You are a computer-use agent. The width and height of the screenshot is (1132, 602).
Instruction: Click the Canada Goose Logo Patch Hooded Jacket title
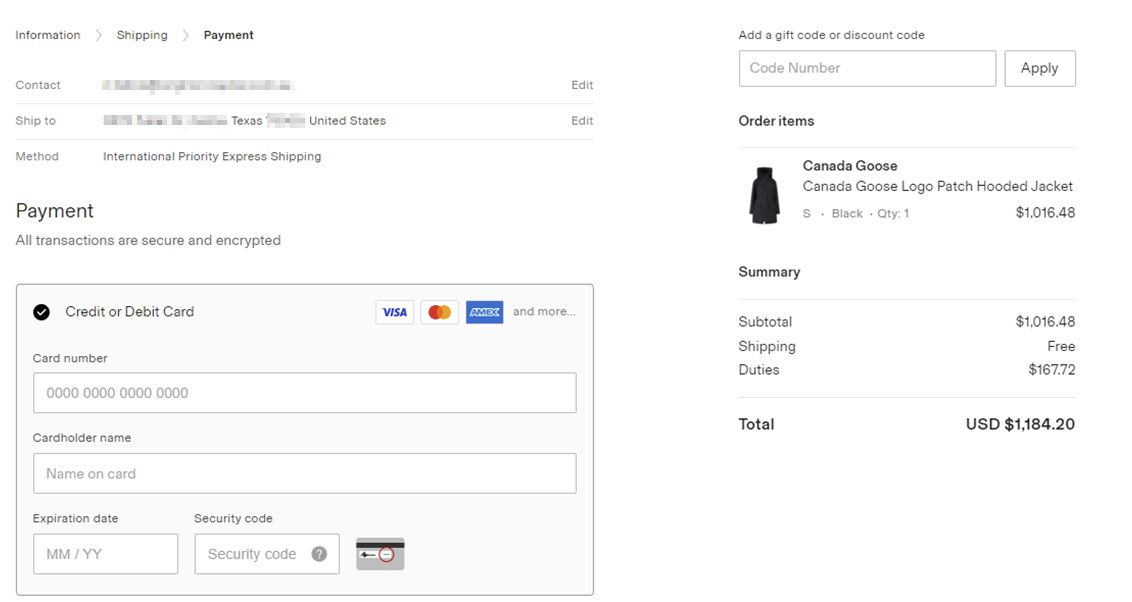click(x=938, y=186)
